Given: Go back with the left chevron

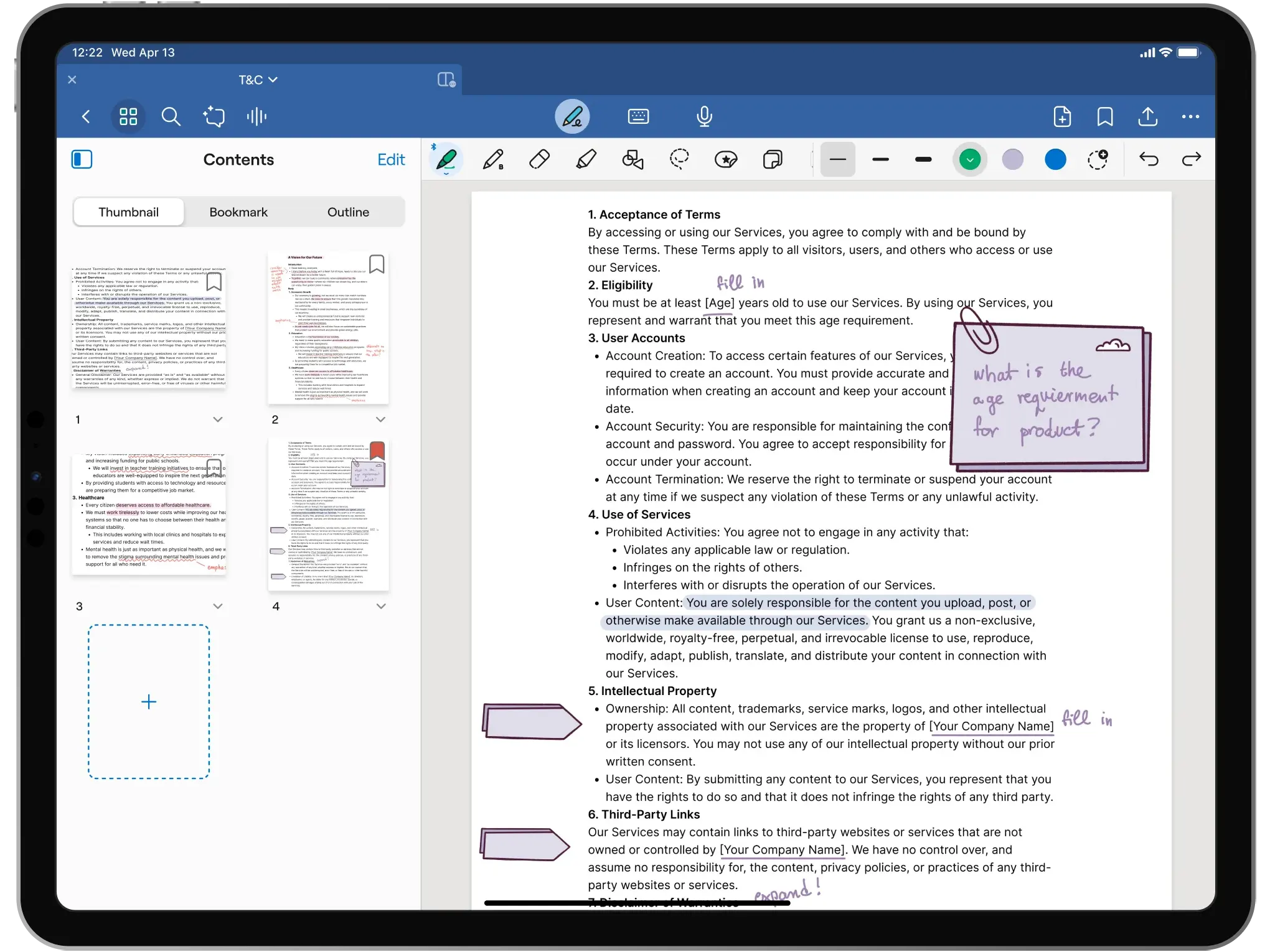Looking at the screenshot, I should [x=87, y=116].
